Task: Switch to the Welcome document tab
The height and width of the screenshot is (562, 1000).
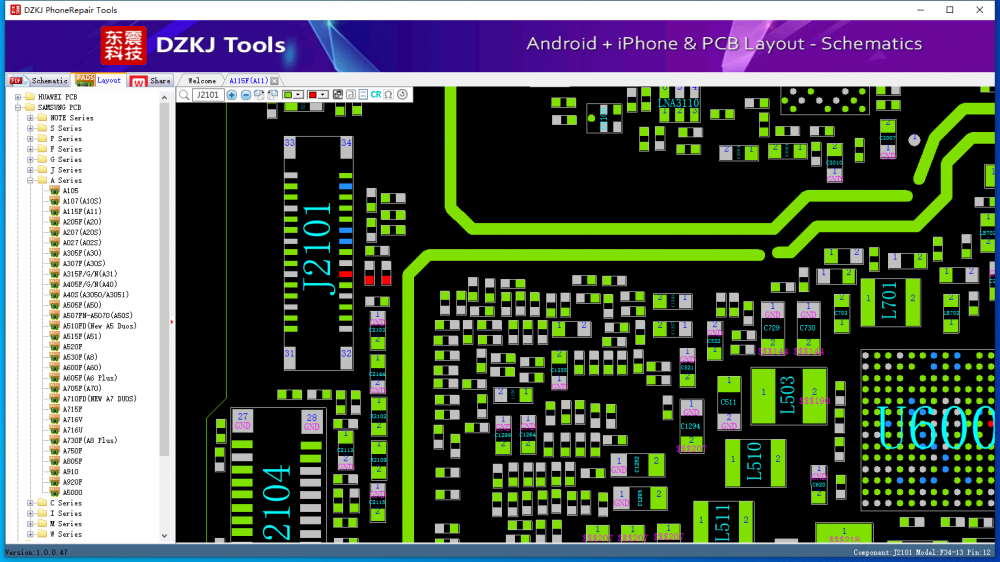Action: 202,81
